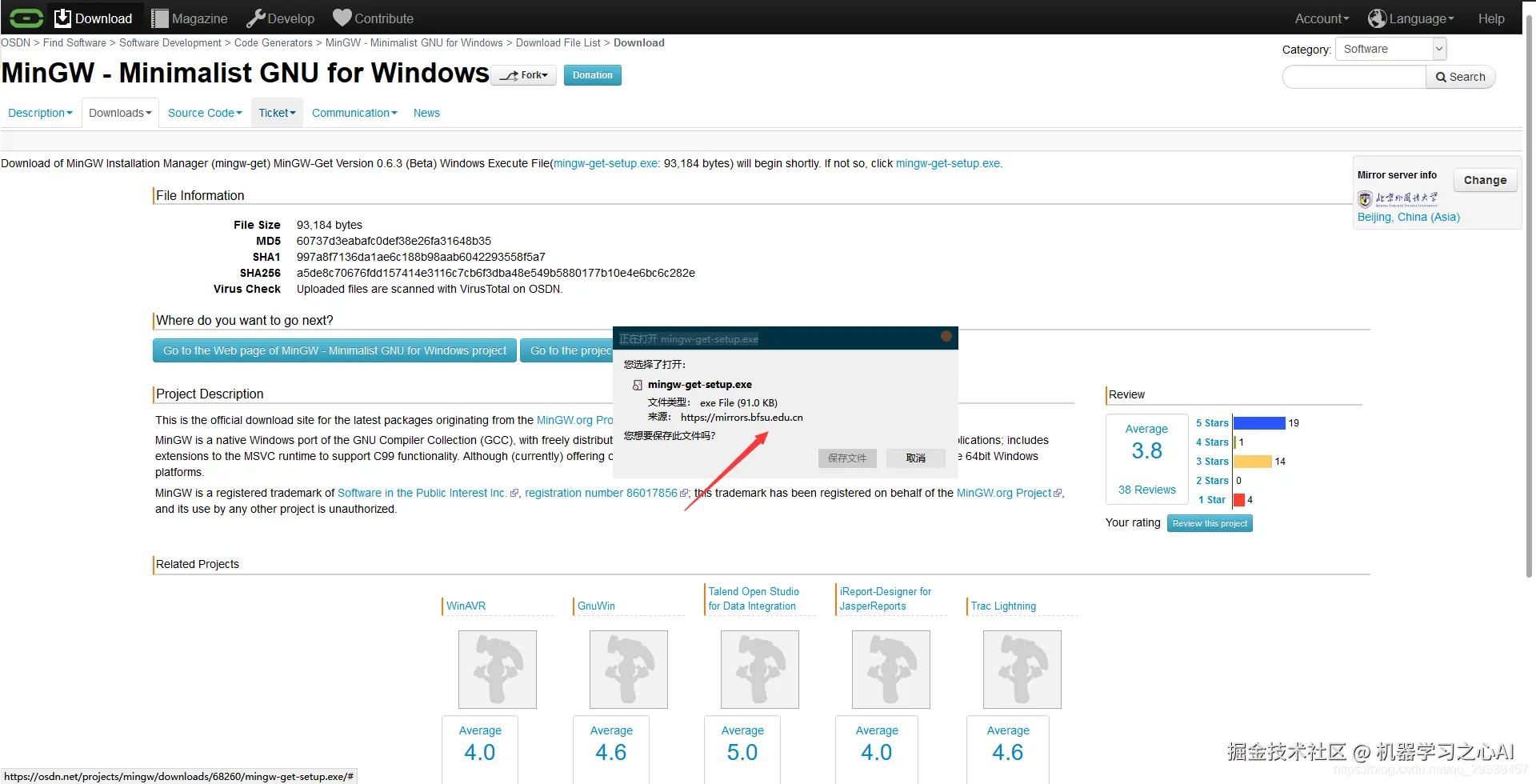Viewport: 1536px width, 784px height.
Task: Click Beijing, China (Asia) mirror link
Action: click(1409, 217)
